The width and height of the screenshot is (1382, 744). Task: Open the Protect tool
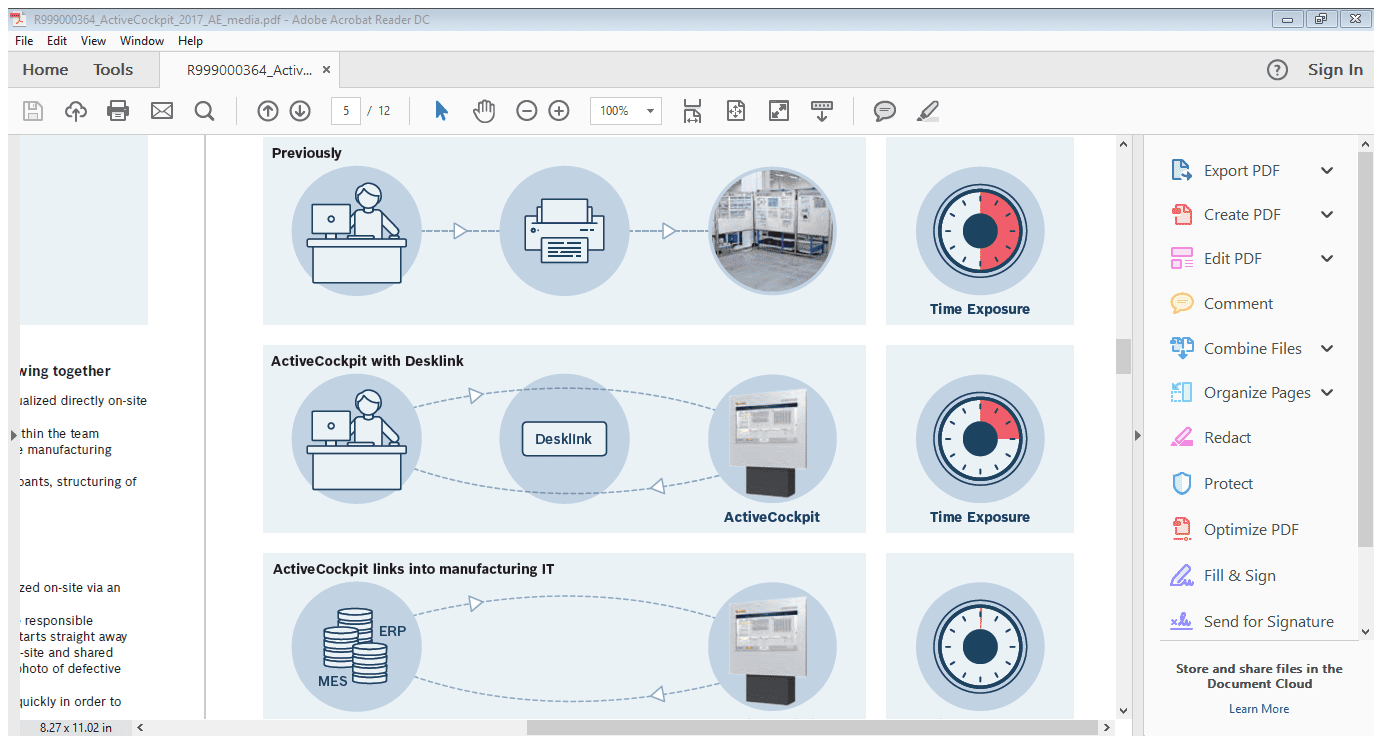1228,483
